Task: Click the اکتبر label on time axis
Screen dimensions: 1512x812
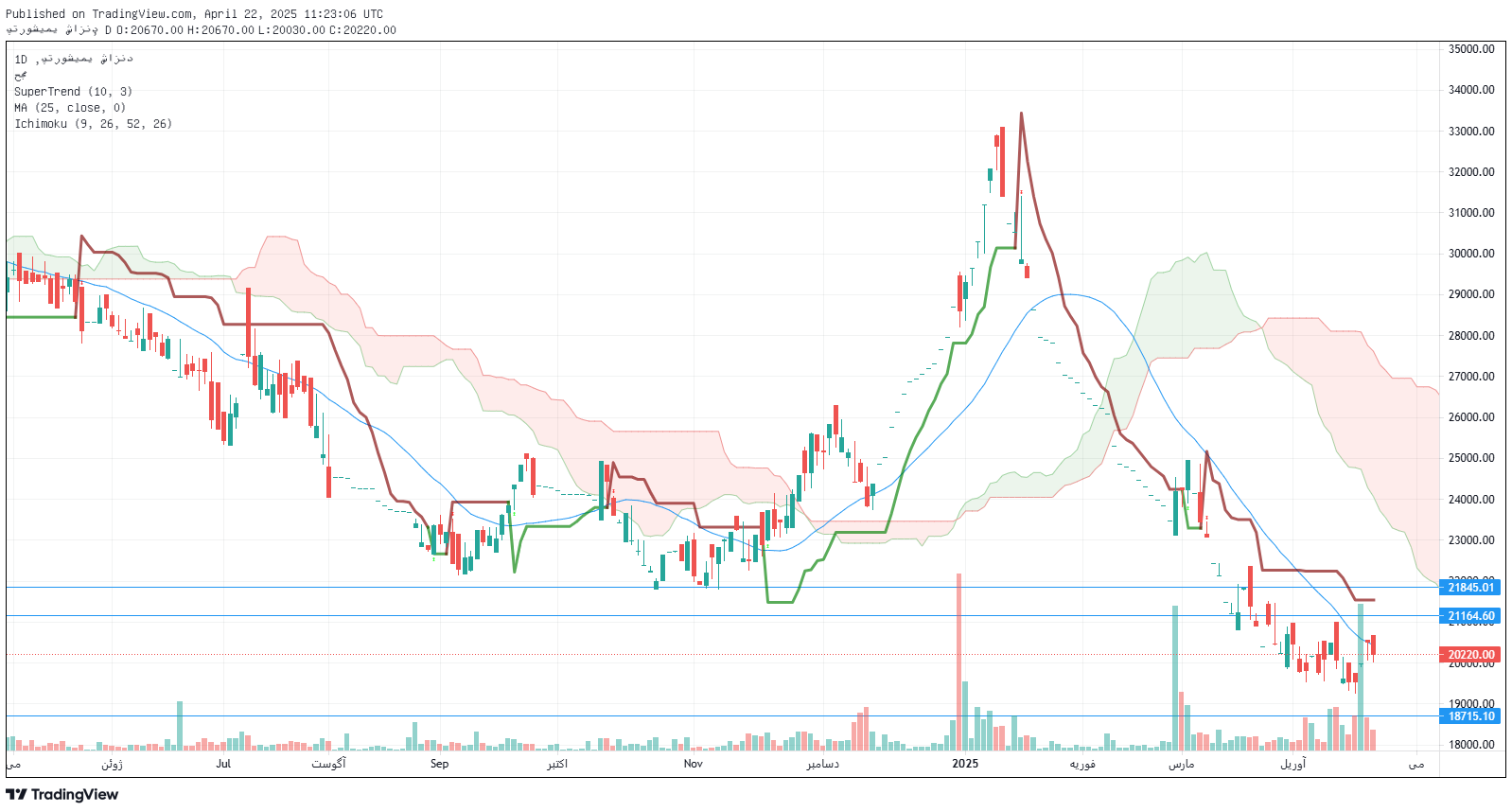Action: (557, 764)
